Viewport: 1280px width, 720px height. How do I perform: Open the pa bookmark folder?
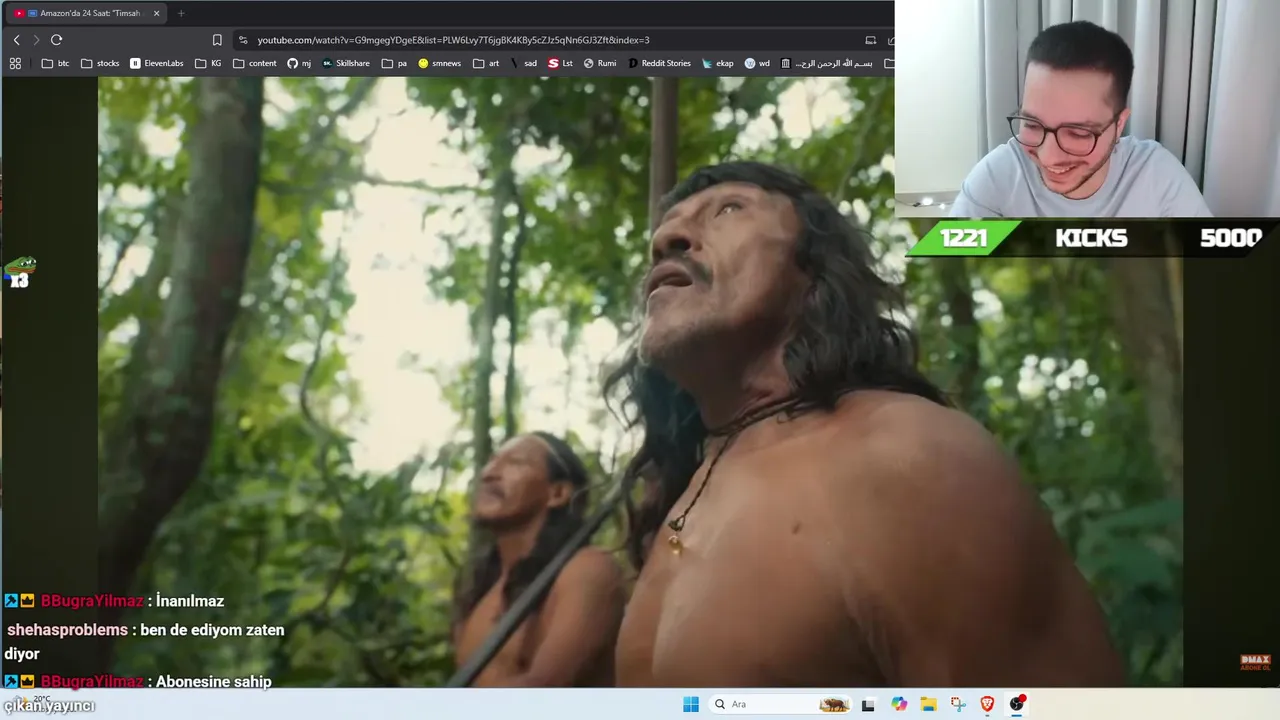click(394, 63)
